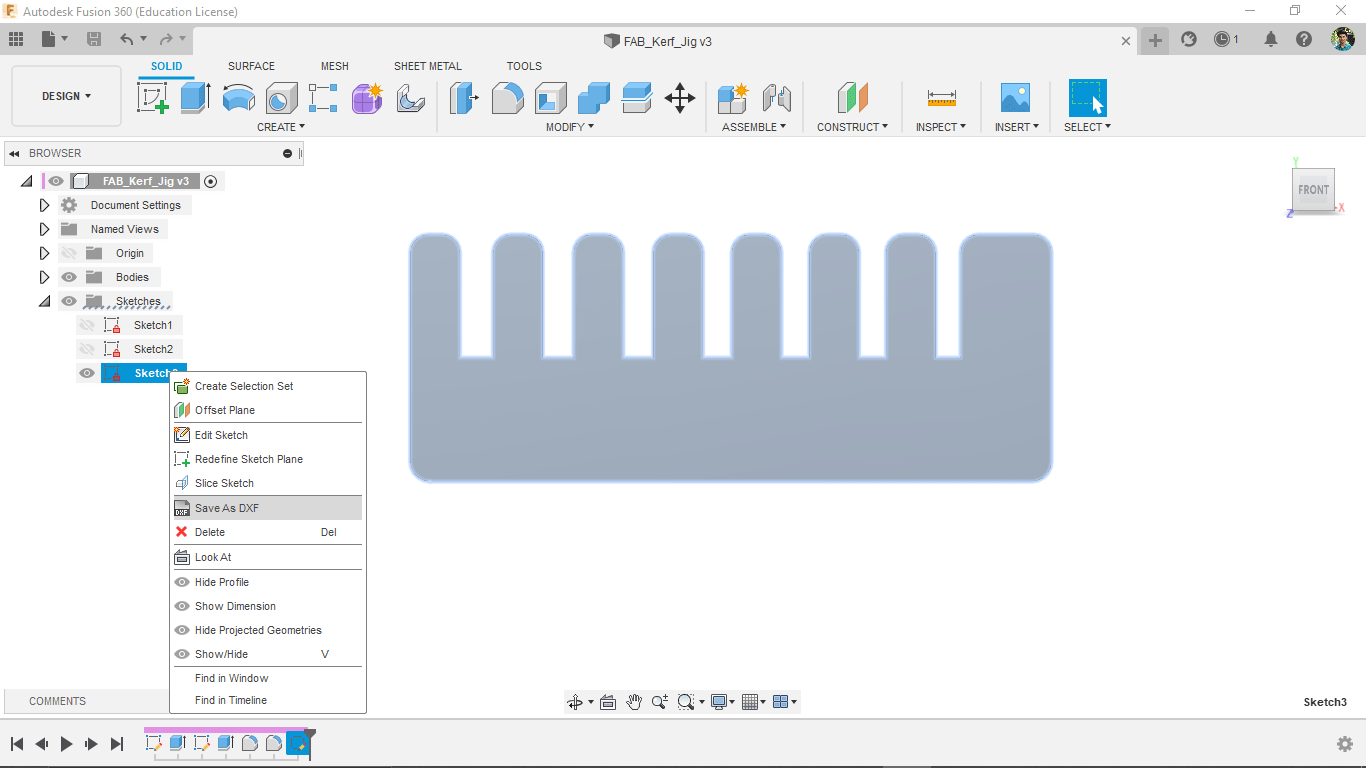This screenshot has width=1366, height=768.
Task: Click the Undo arrow
Action: point(126,39)
